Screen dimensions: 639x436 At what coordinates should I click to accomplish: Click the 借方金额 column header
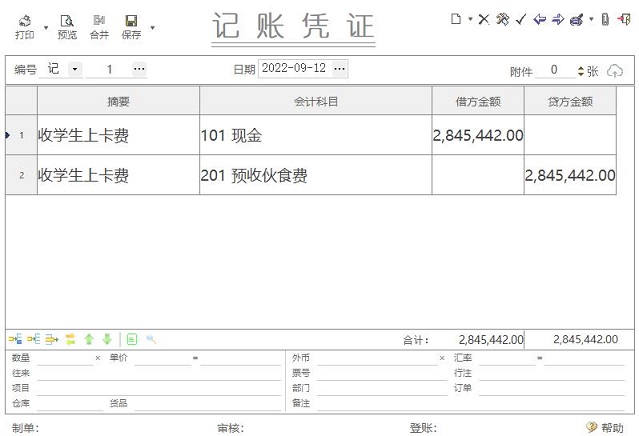click(478, 101)
